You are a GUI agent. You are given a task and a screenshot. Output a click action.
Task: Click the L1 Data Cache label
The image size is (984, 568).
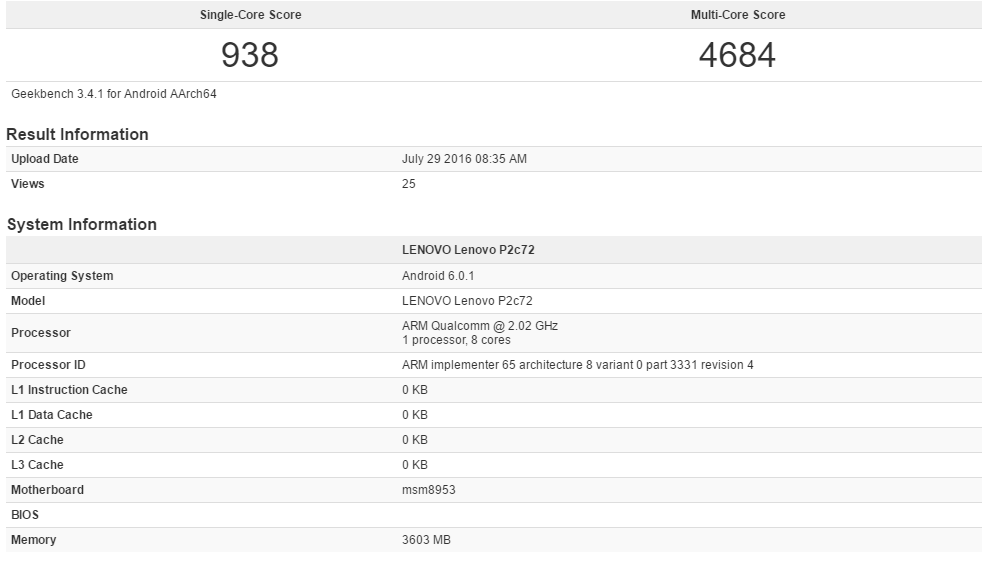pyautogui.click(x=51, y=415)
